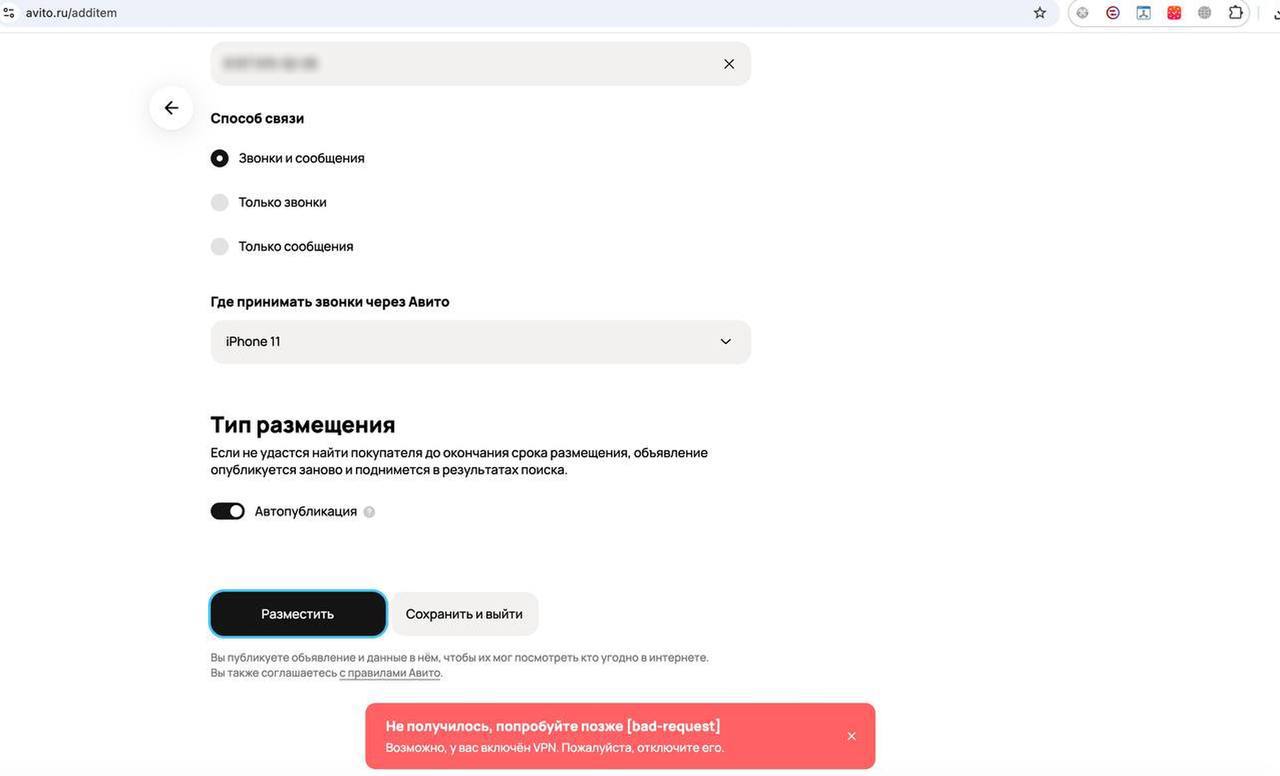The height and width of the screenshot is (776, 1280).
Task: Click the Сохранить и выйти button
Action: 464,614
